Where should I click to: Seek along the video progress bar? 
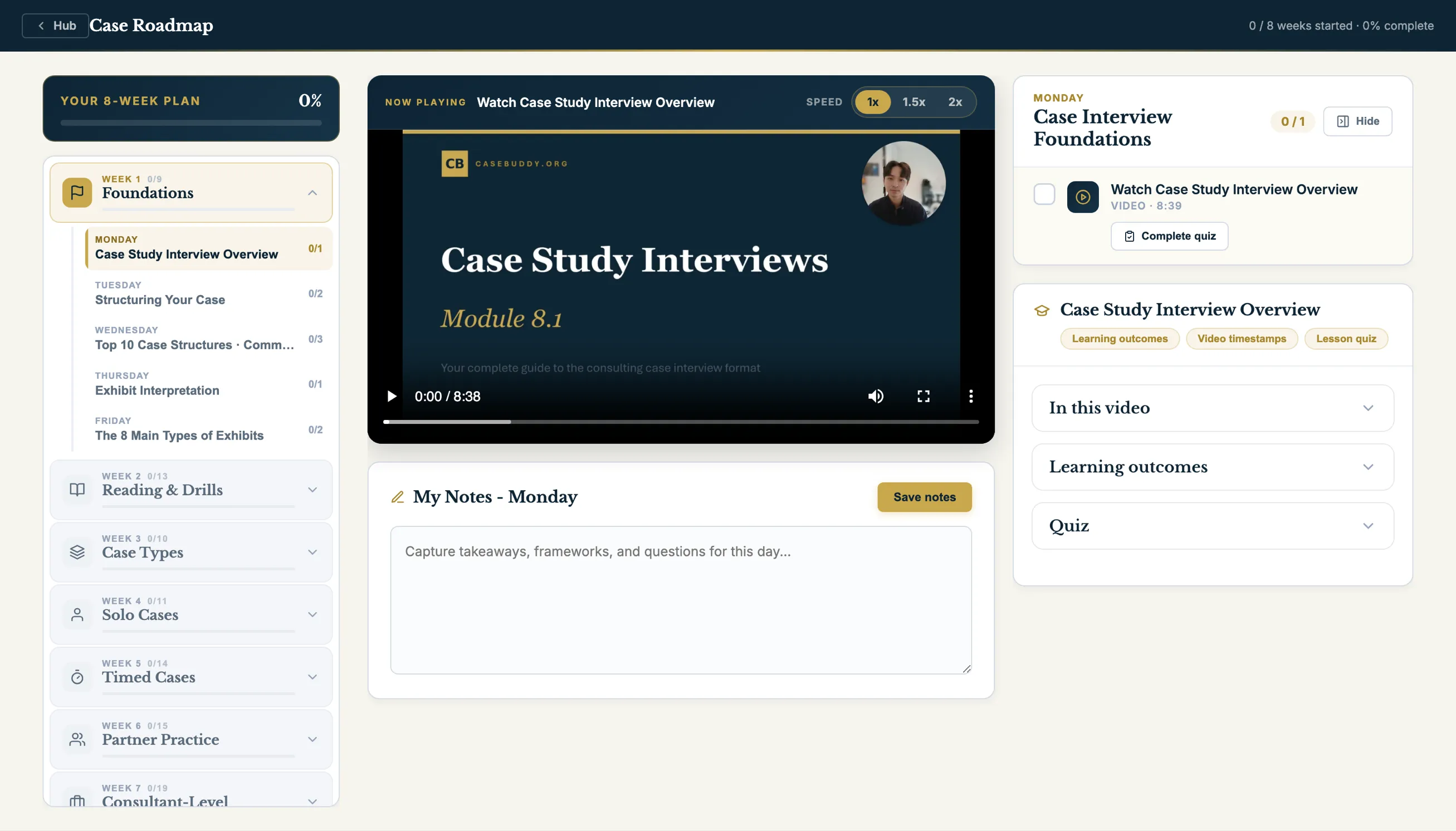pyautogui.click(x=680, y=422)
